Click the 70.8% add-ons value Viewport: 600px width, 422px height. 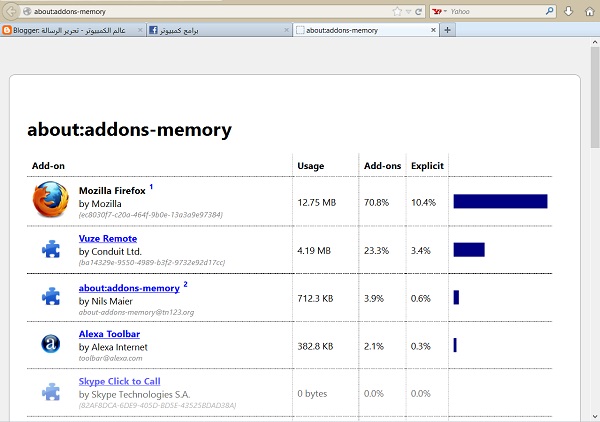coord(376,202)
